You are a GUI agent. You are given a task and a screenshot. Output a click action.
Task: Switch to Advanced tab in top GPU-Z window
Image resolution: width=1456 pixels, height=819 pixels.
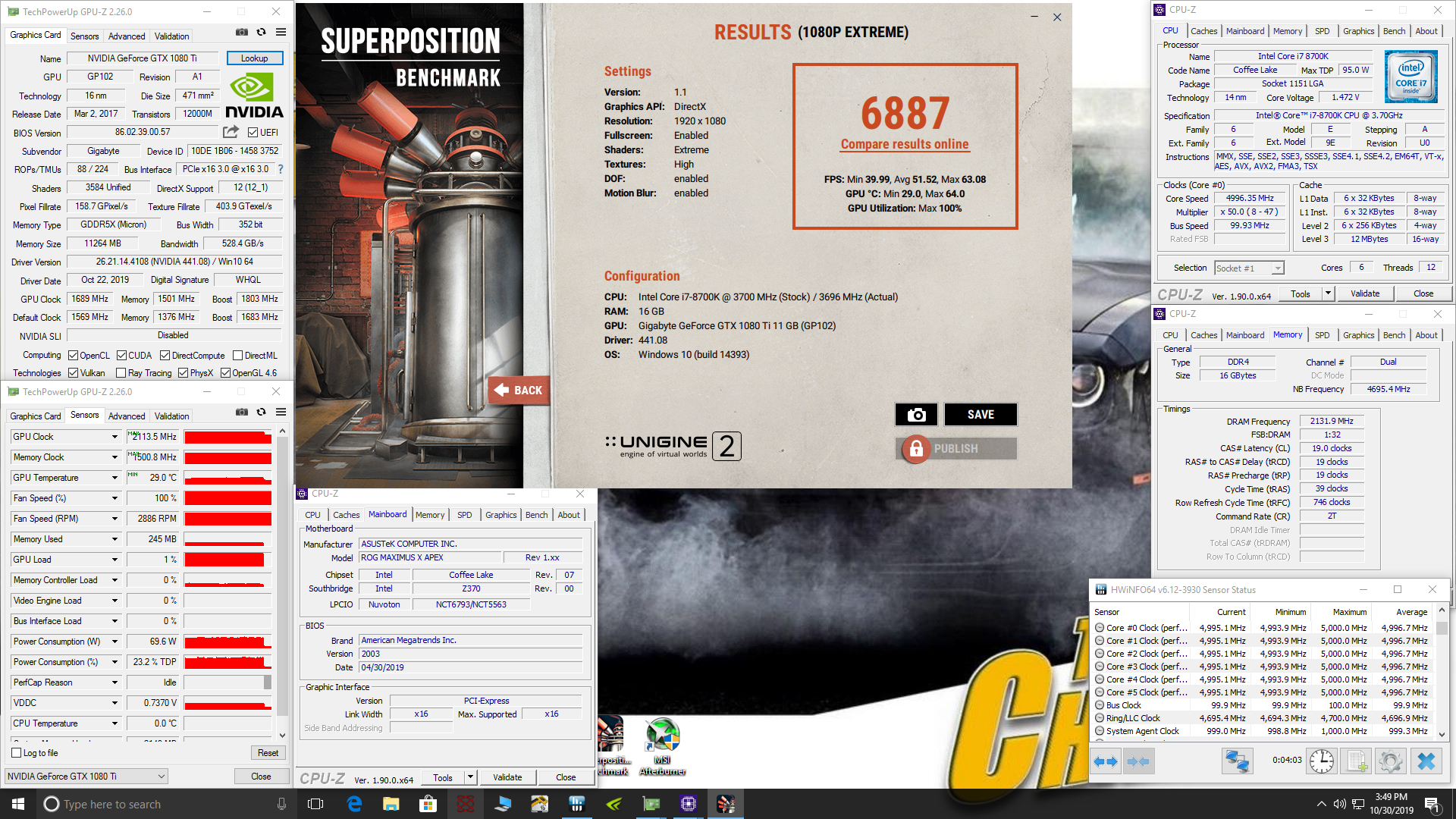pos(127,36)
